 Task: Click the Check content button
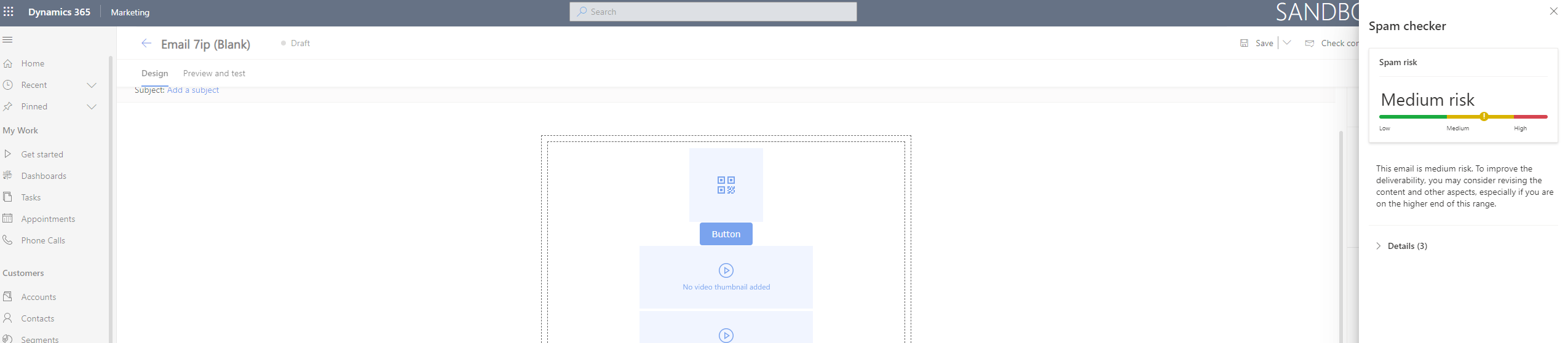[1332, 43]
